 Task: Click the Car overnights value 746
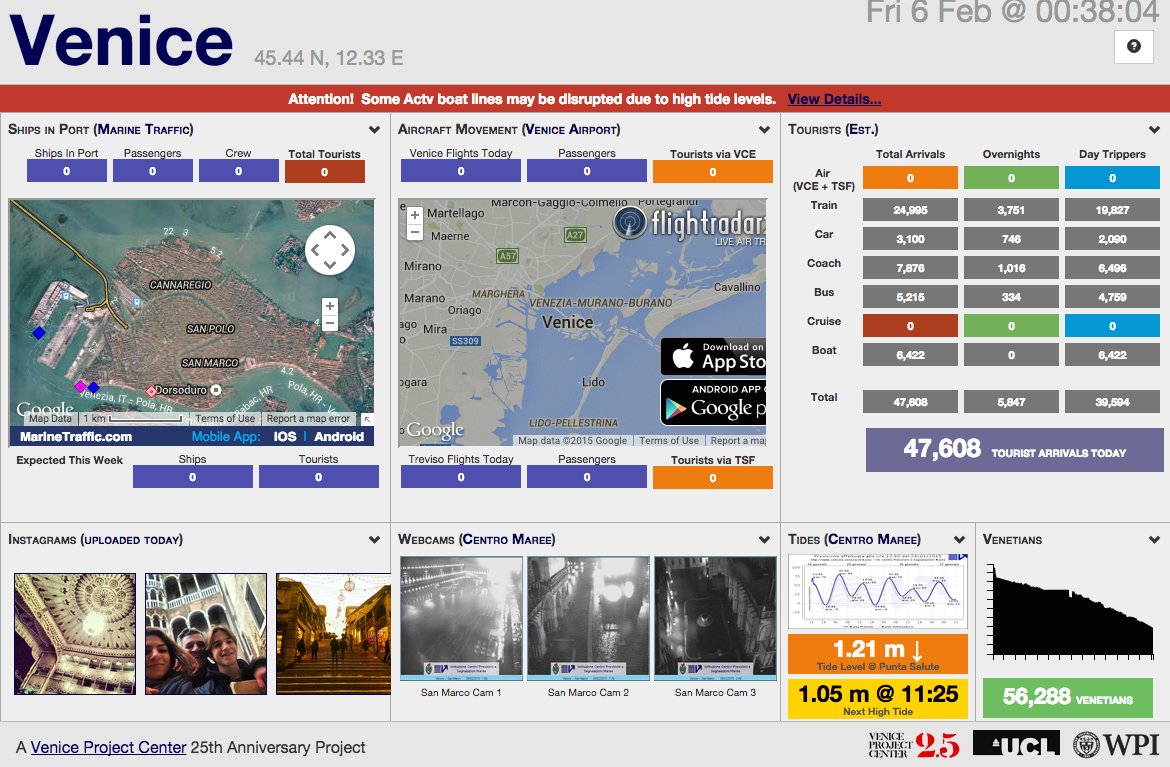[x=1011, y=239]
